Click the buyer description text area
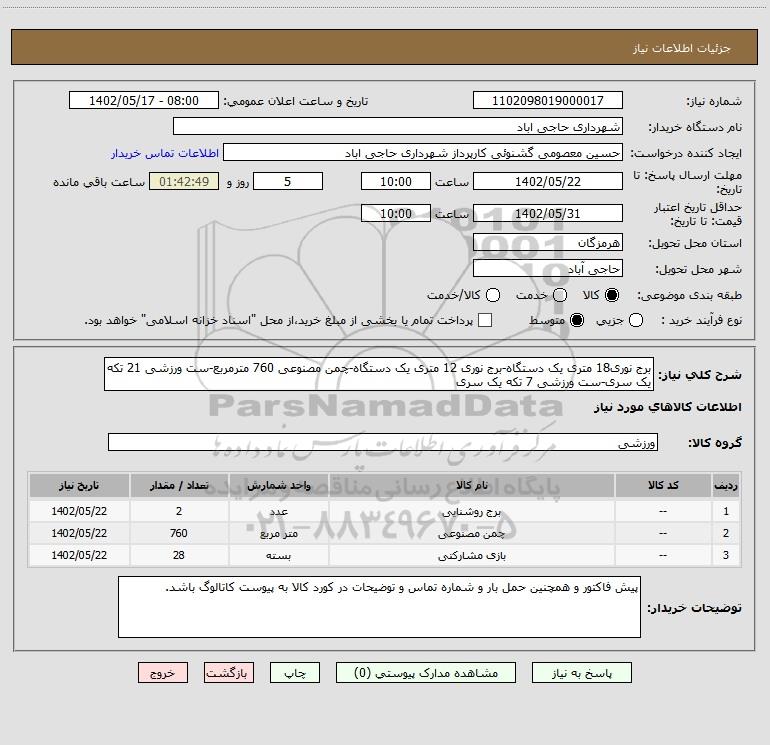Screen dimensions: 770x745 pos(379,607)
